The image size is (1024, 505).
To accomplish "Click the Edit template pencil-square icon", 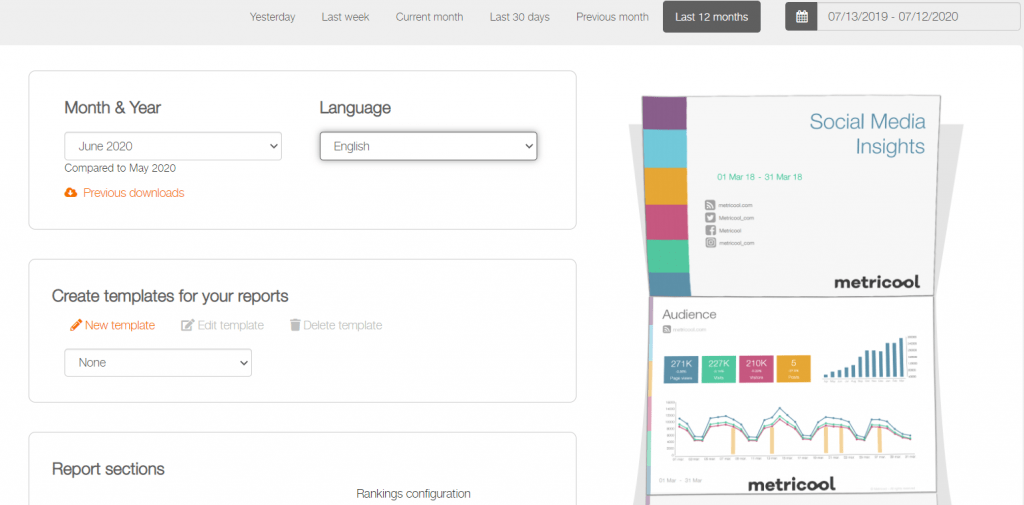I will pos(187,325).
